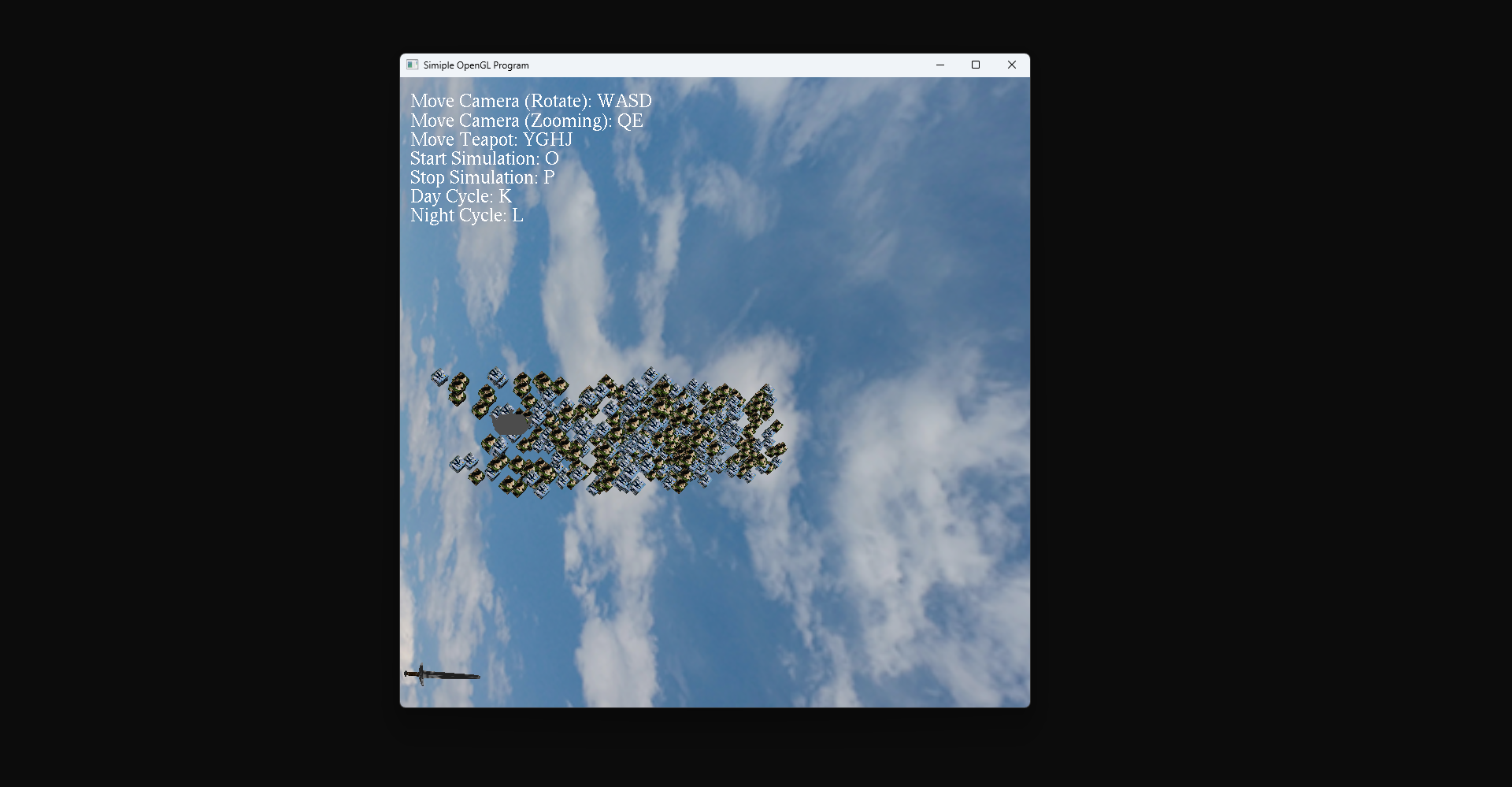Click the 'Stop Simulation: P' text

click(482, 177)
